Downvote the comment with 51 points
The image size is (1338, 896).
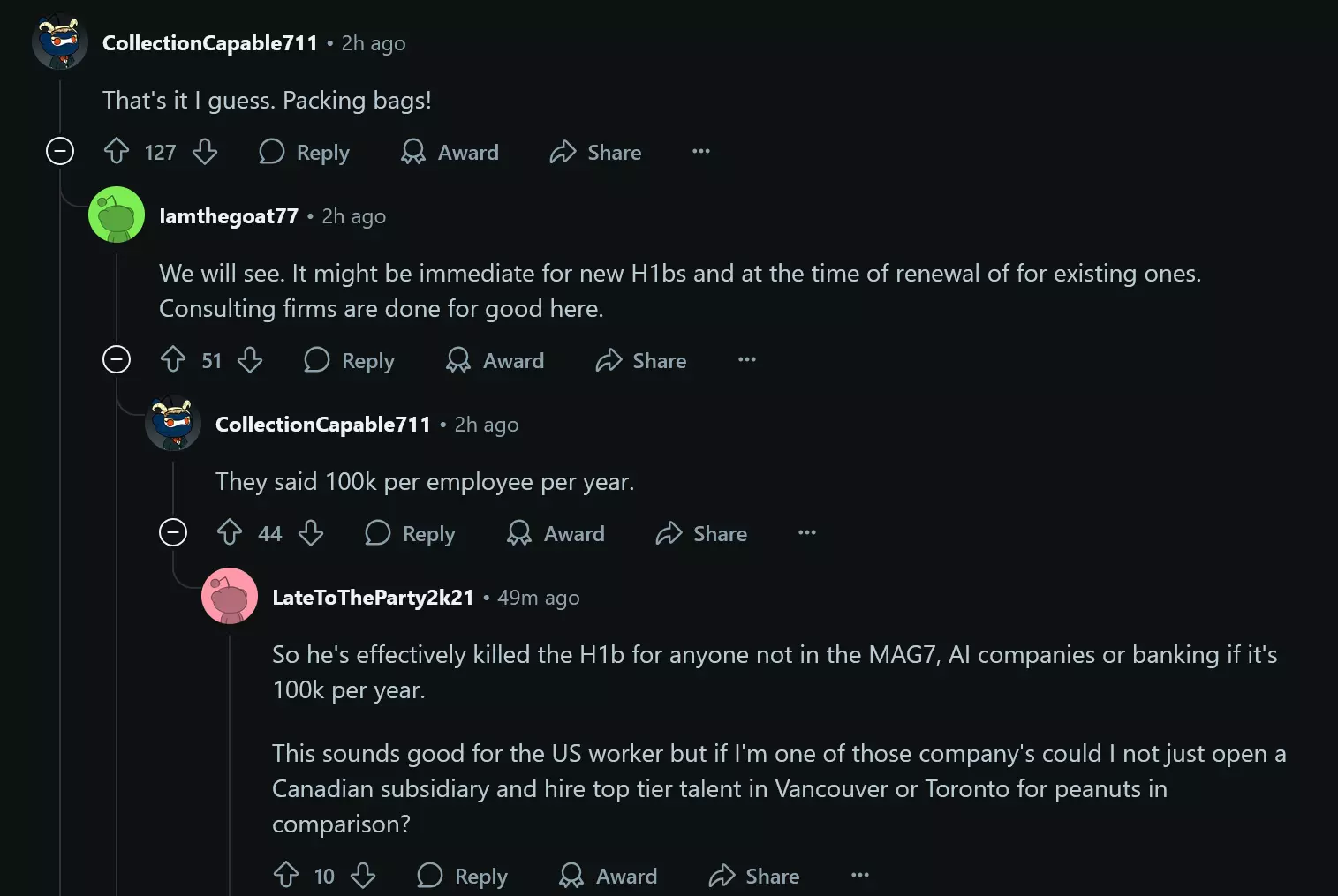pyautogui.click(x=250, y=360)
